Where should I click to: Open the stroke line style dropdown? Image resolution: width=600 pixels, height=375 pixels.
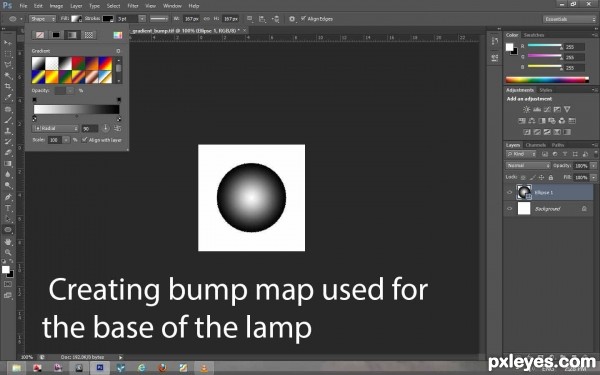pos(159,19)
